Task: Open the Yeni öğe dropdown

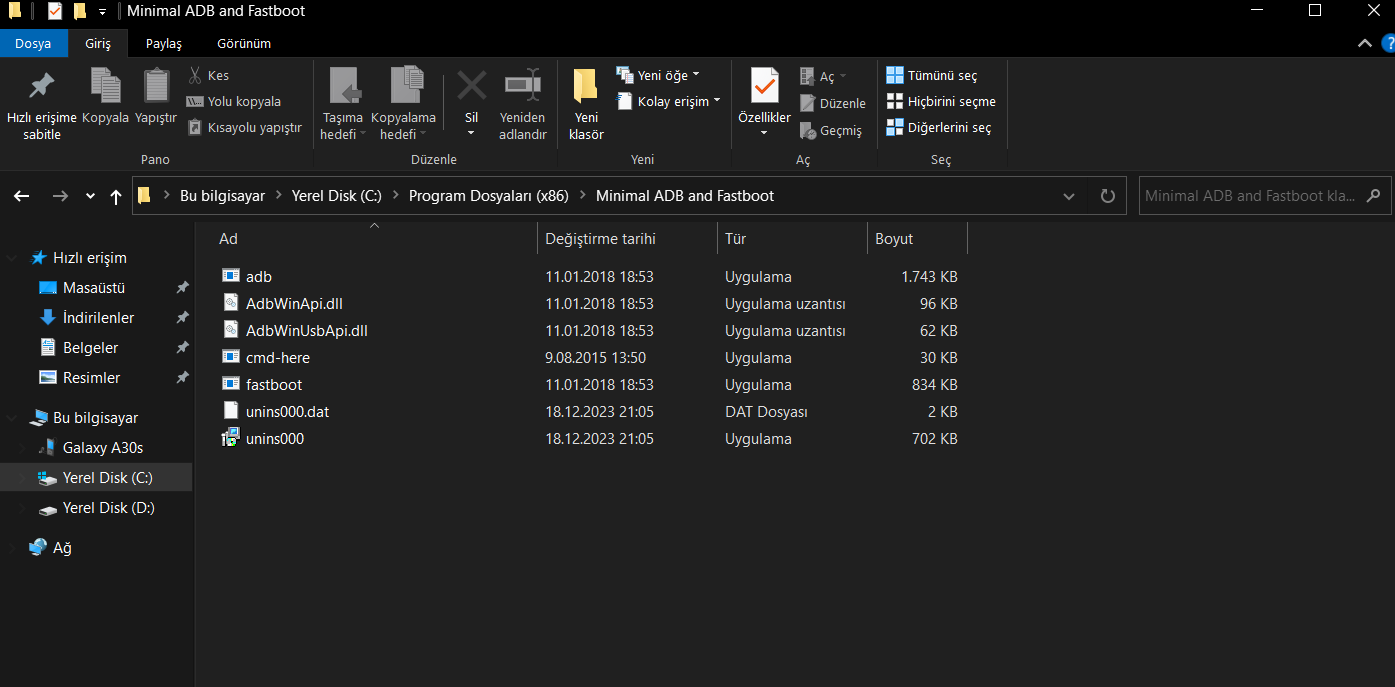Action: pyautogui.click(x=658, y=75)
